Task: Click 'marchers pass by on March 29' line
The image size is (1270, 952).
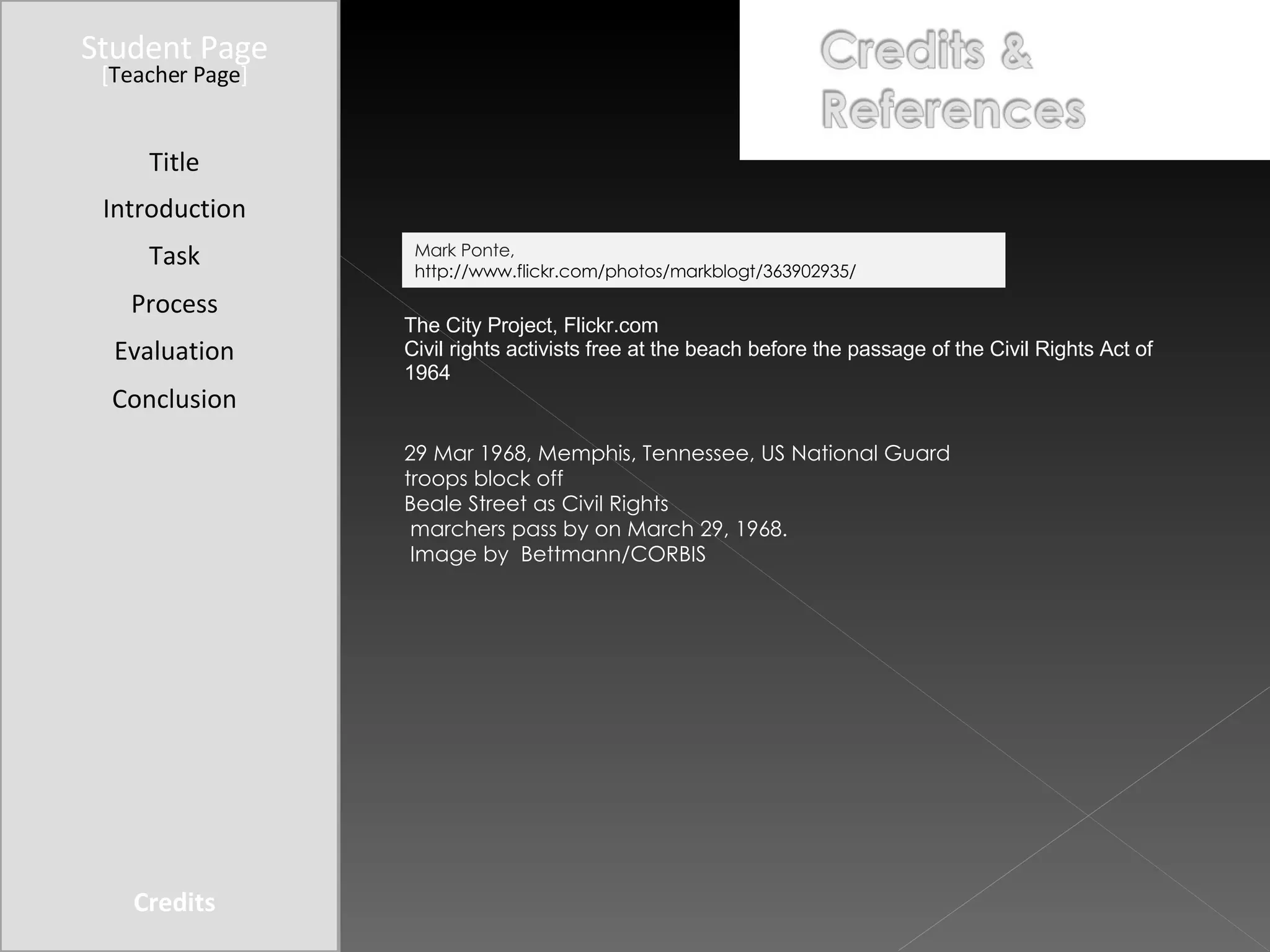Action: point(598,529)
